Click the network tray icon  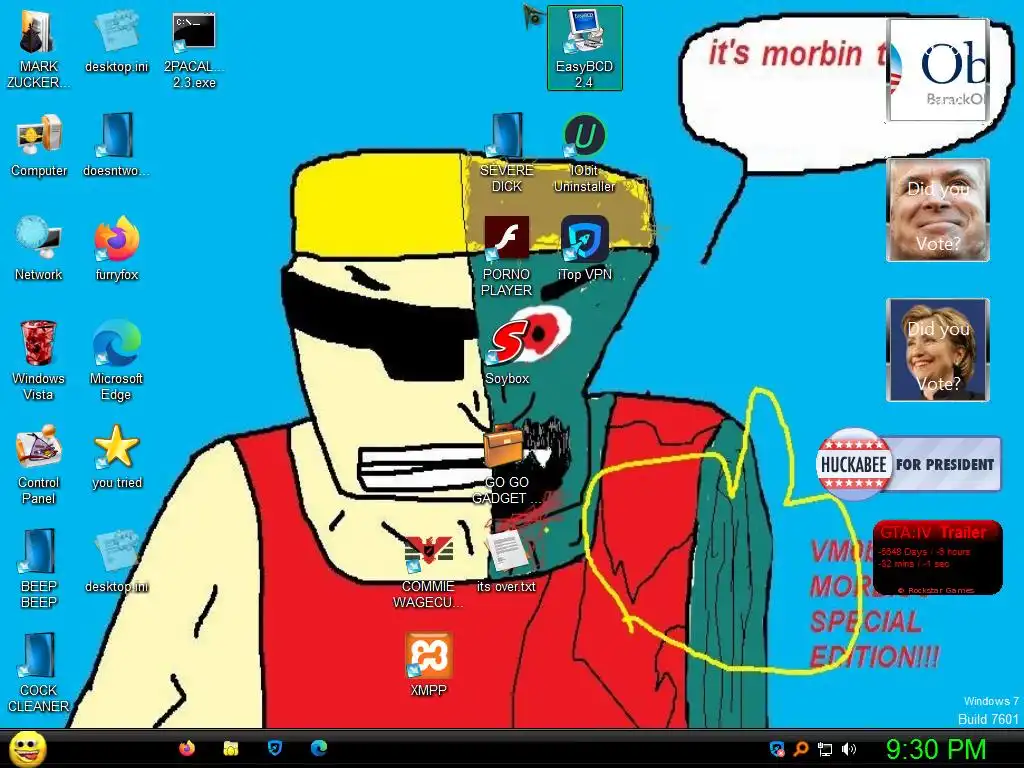click(x=825, y=749)
